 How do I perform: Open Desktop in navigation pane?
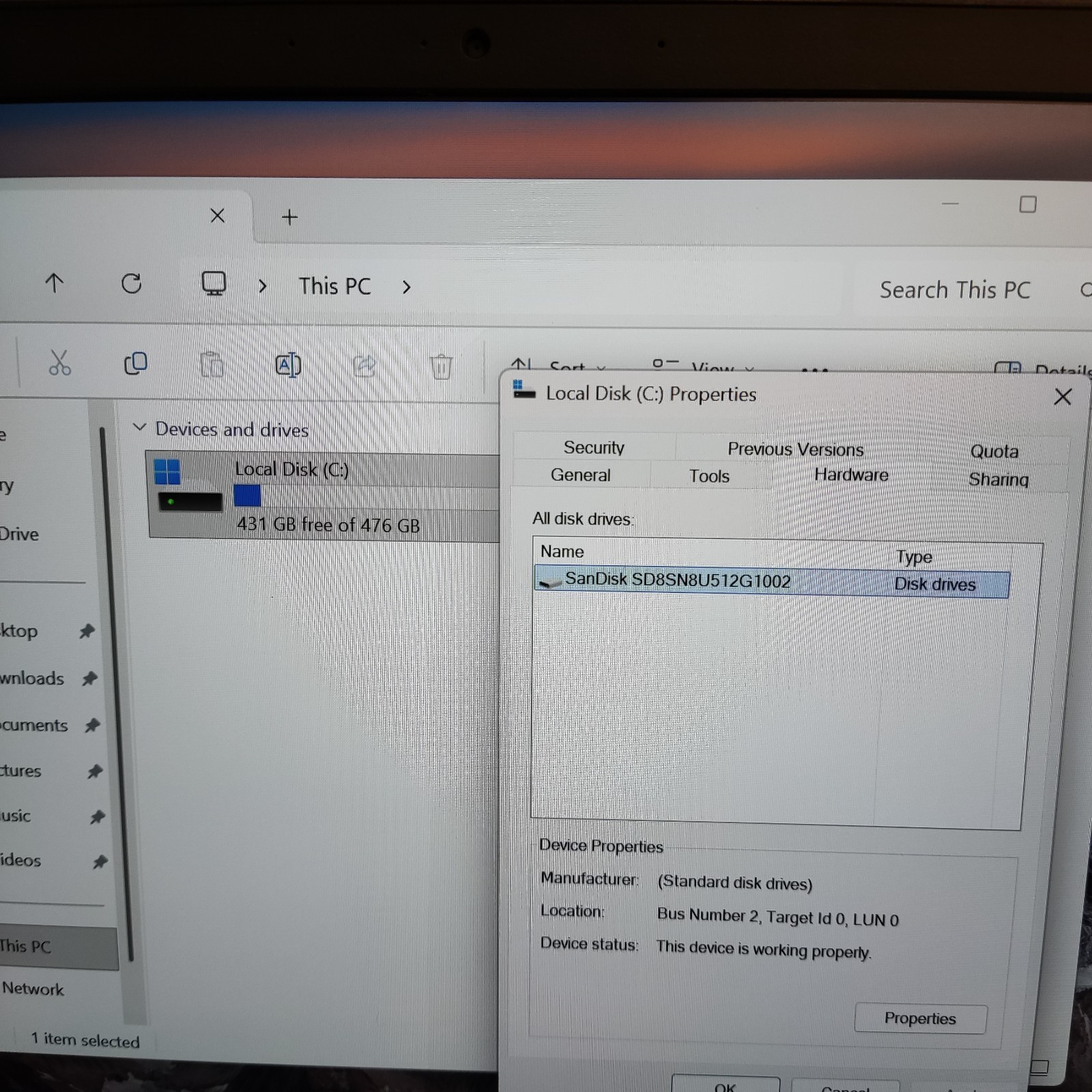click(x=19, y=631)
